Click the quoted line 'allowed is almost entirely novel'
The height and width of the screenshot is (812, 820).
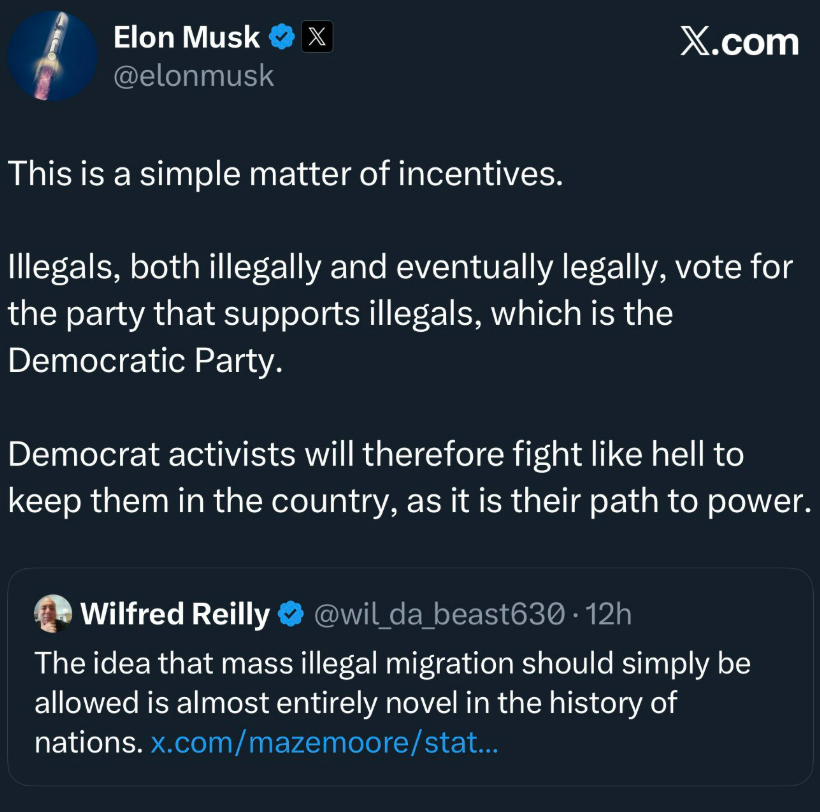pyautogui.click(x=355, y=703)
